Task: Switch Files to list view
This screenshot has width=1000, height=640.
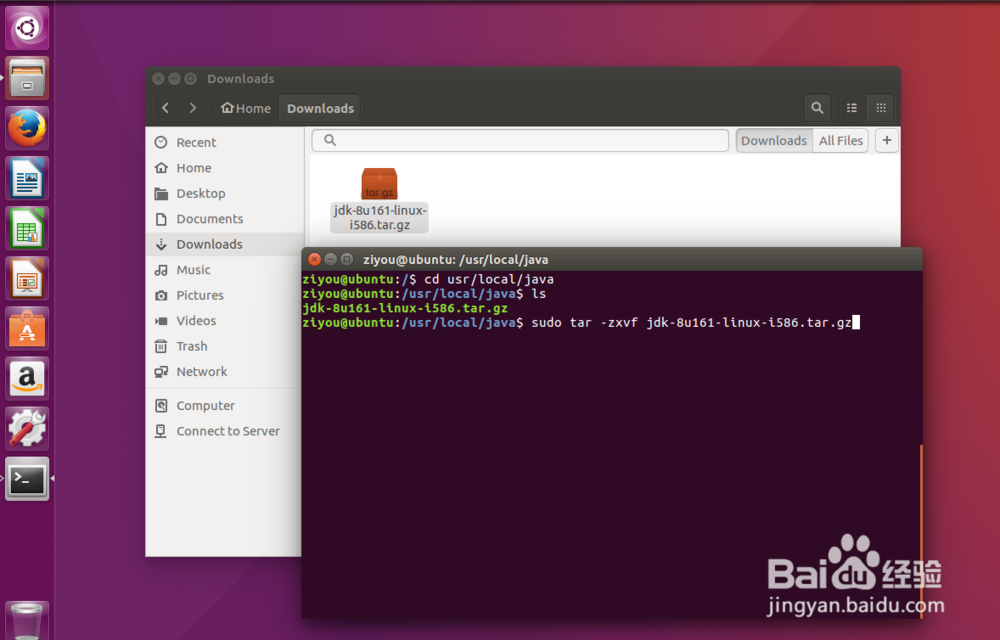Action: pos(852,108)
